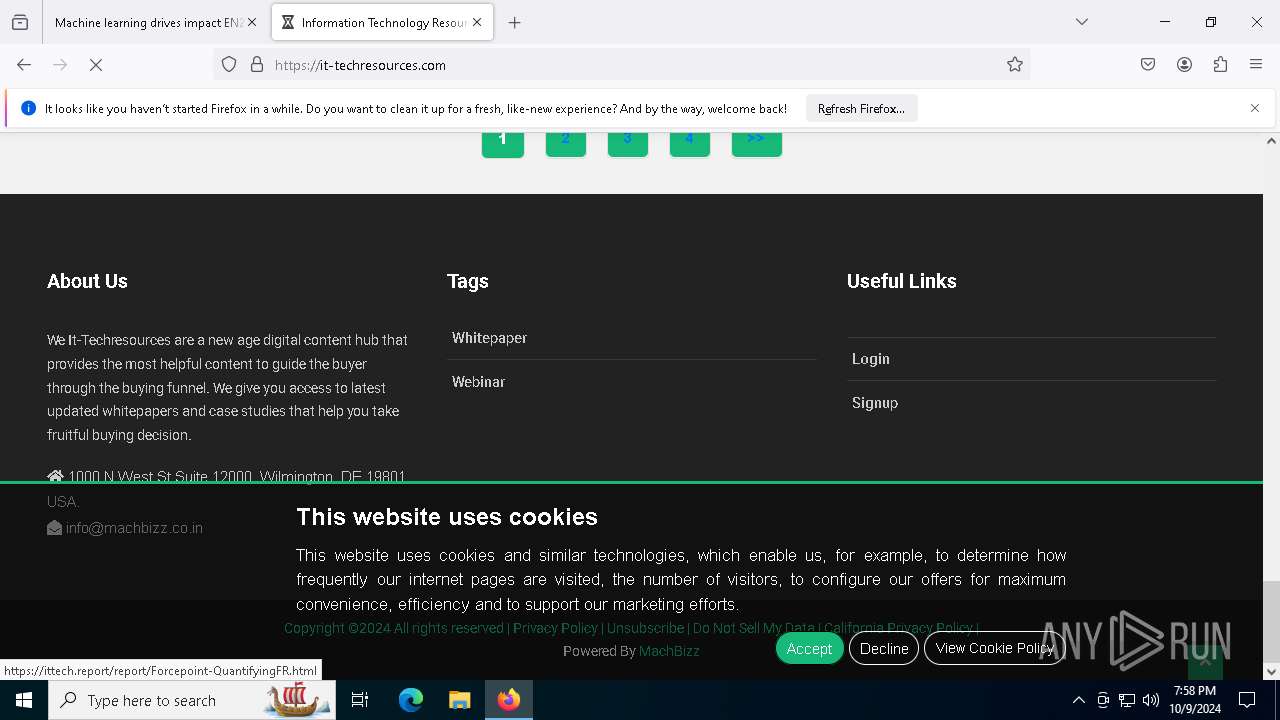View site security padlock information
1280x720 pixels.
tap(257, 65)
